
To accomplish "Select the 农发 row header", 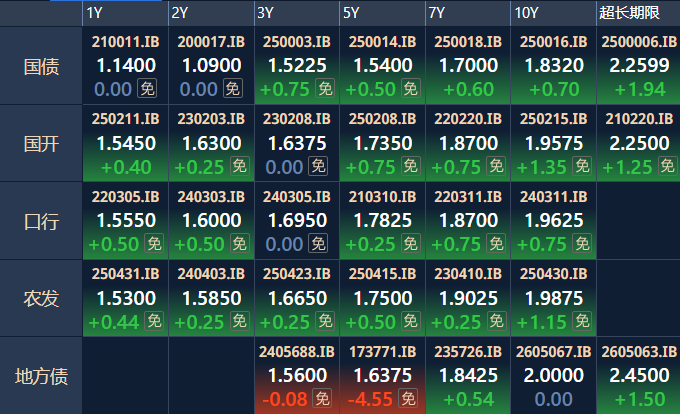I will click(41, 298).
